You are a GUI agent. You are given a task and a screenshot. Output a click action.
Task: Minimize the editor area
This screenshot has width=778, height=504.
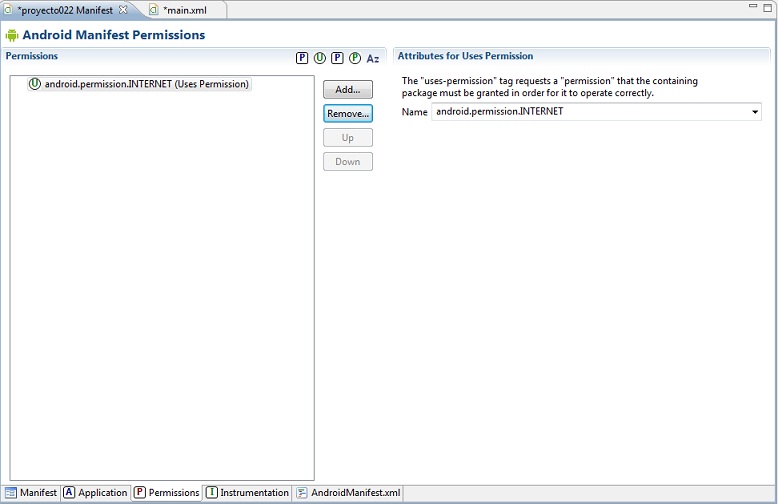pos(753,6)
